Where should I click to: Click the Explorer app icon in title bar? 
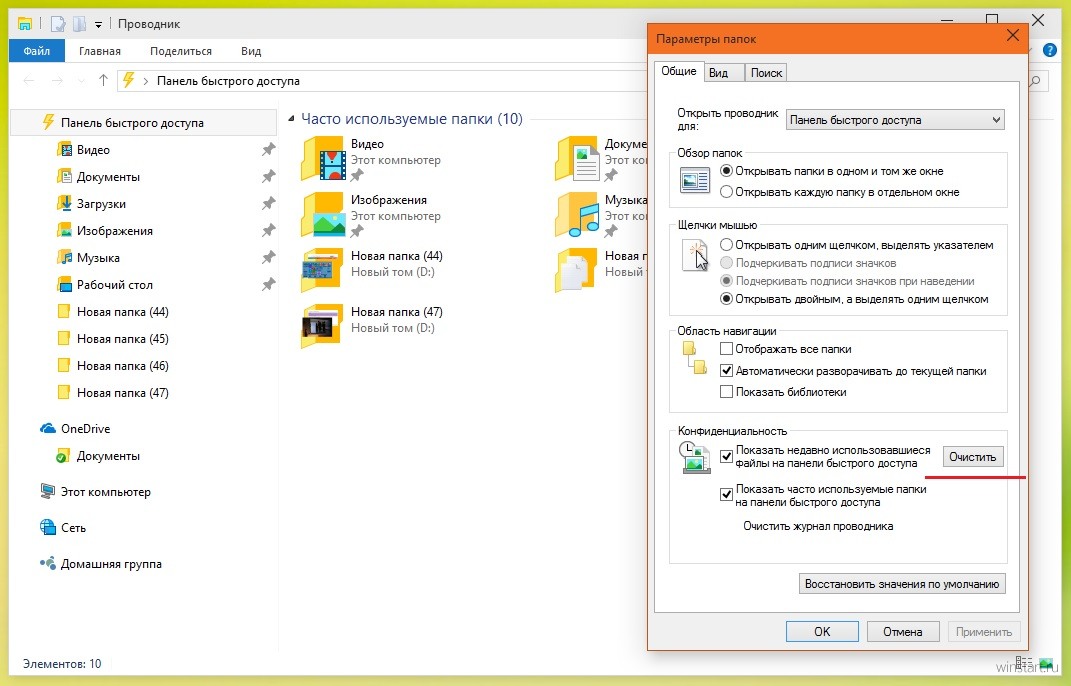coord(25,24)
